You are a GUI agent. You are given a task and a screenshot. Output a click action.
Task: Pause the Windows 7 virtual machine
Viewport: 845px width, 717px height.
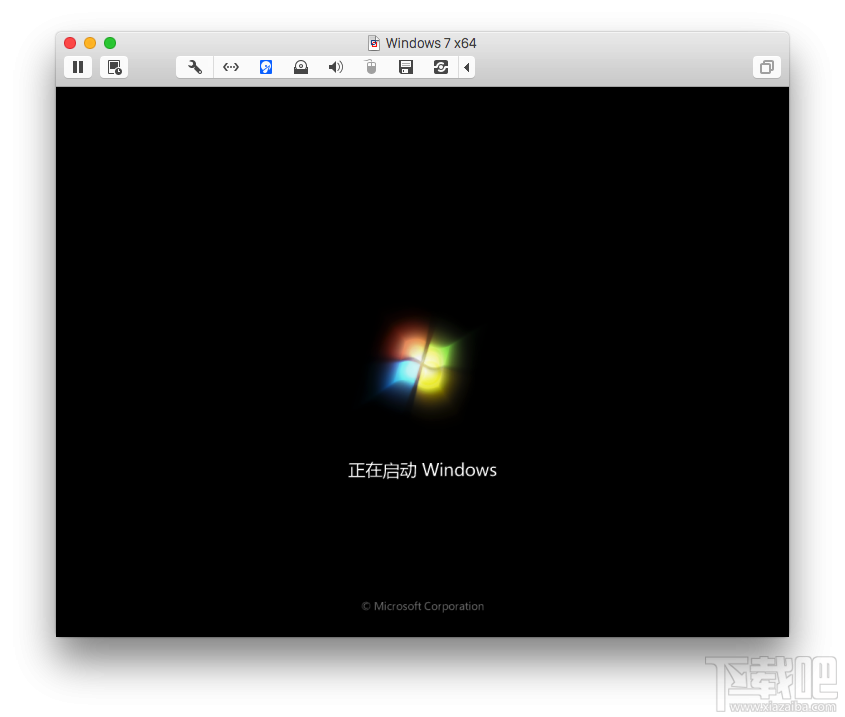pyautogui.click(x=77, y=67)
